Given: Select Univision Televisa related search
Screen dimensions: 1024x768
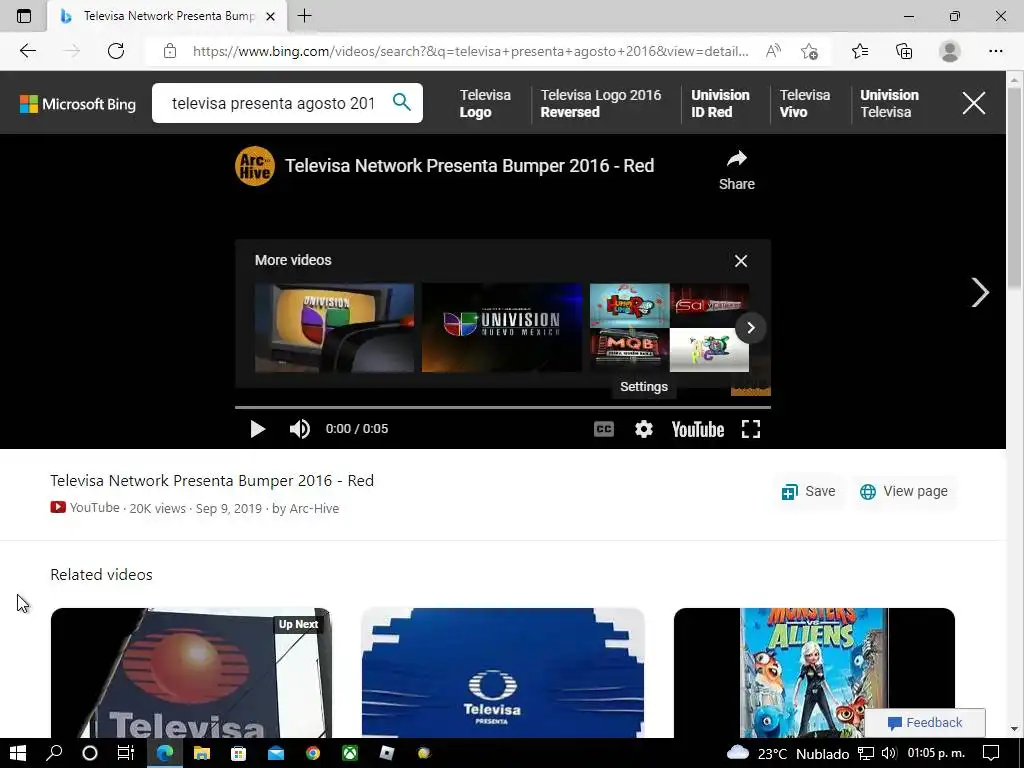Looking at the screenshot, I should tap(889, 103).
